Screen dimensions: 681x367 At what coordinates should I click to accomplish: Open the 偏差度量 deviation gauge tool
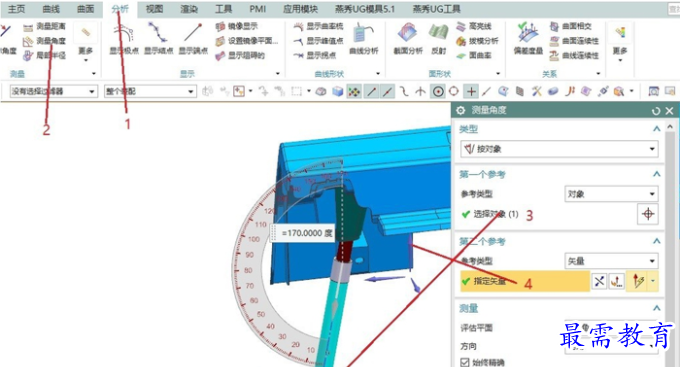(x=528, y=39)
